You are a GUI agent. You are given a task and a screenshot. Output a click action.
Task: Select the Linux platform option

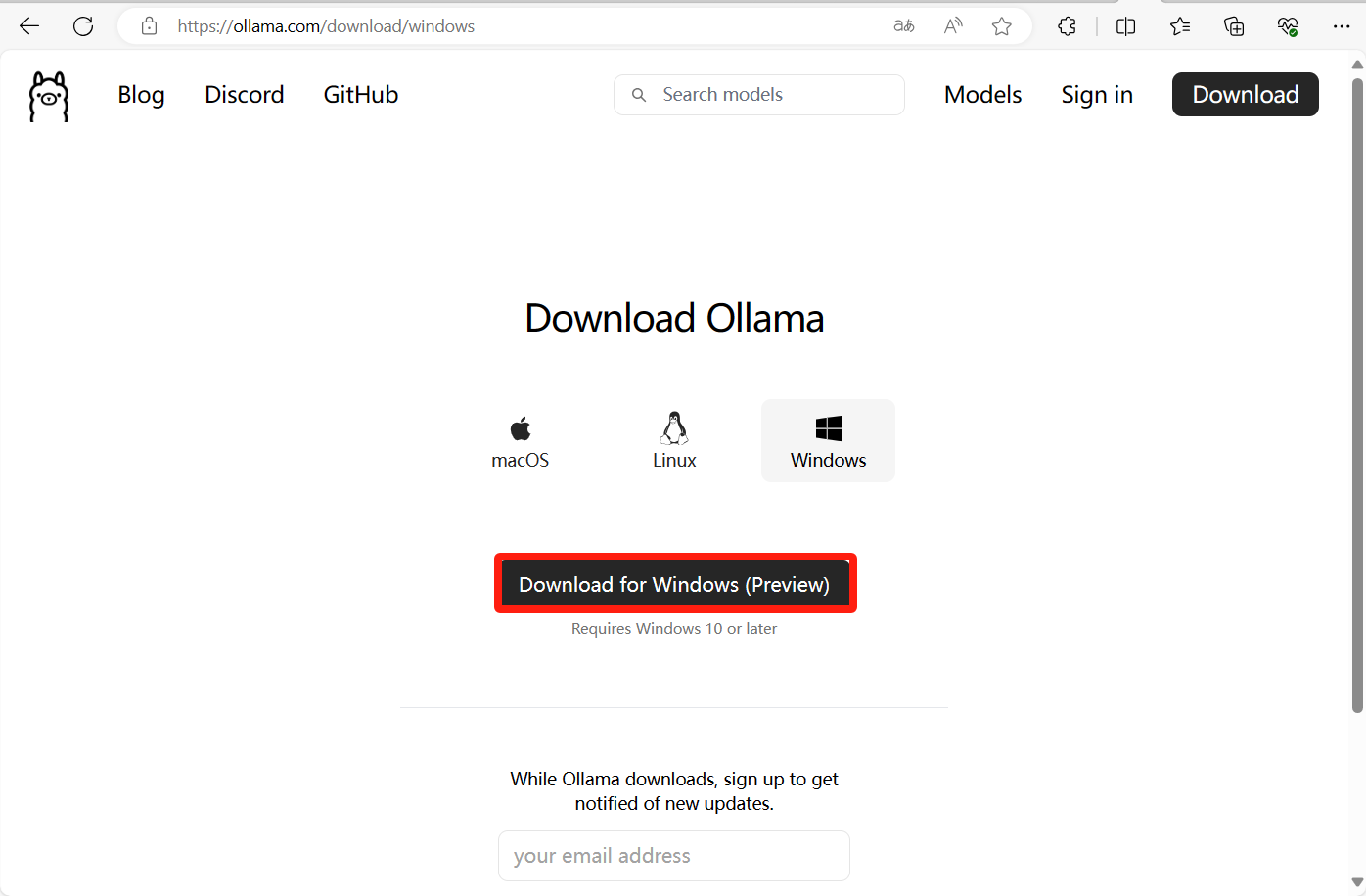[674, 441]
